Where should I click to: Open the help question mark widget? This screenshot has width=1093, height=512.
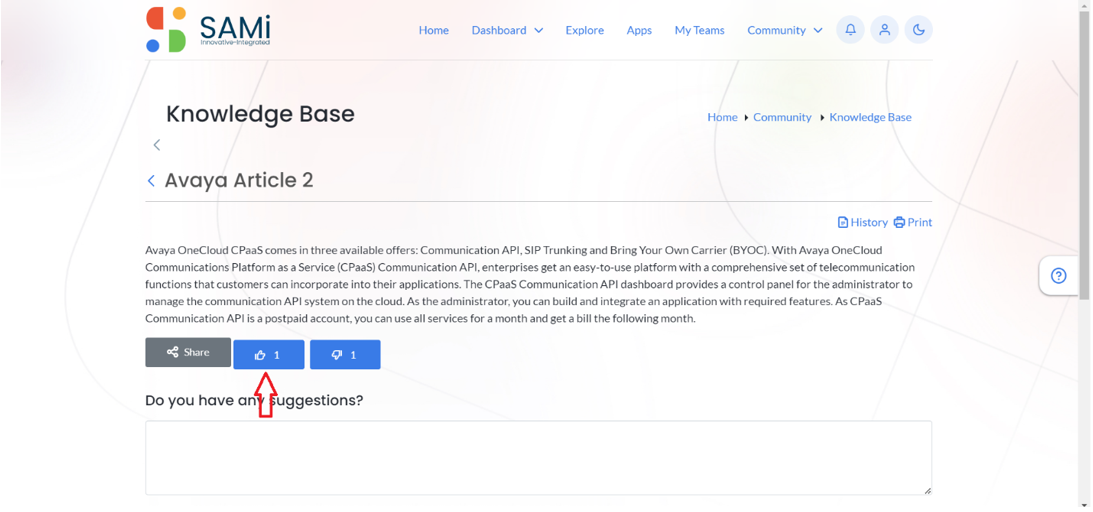click(1058, 276)
